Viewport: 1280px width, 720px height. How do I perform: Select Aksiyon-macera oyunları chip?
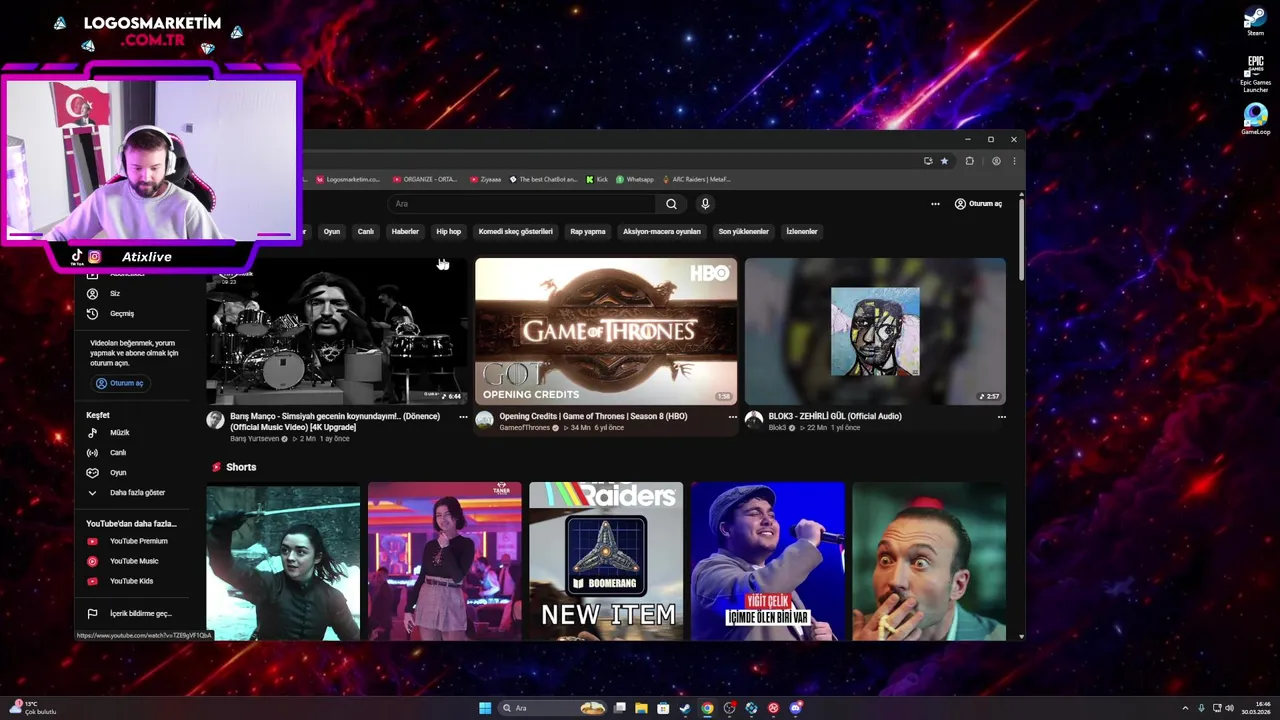pyautogui.click(x=662, y=231)
